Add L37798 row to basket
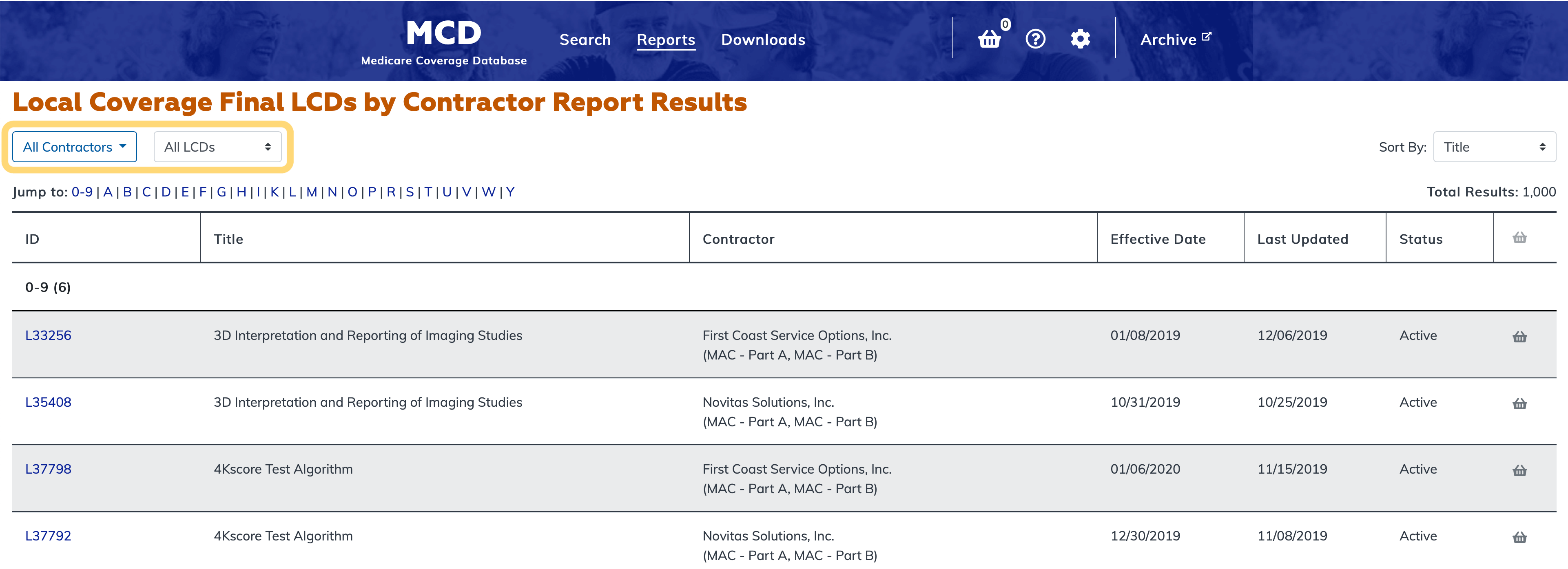 pos(1519,470)
